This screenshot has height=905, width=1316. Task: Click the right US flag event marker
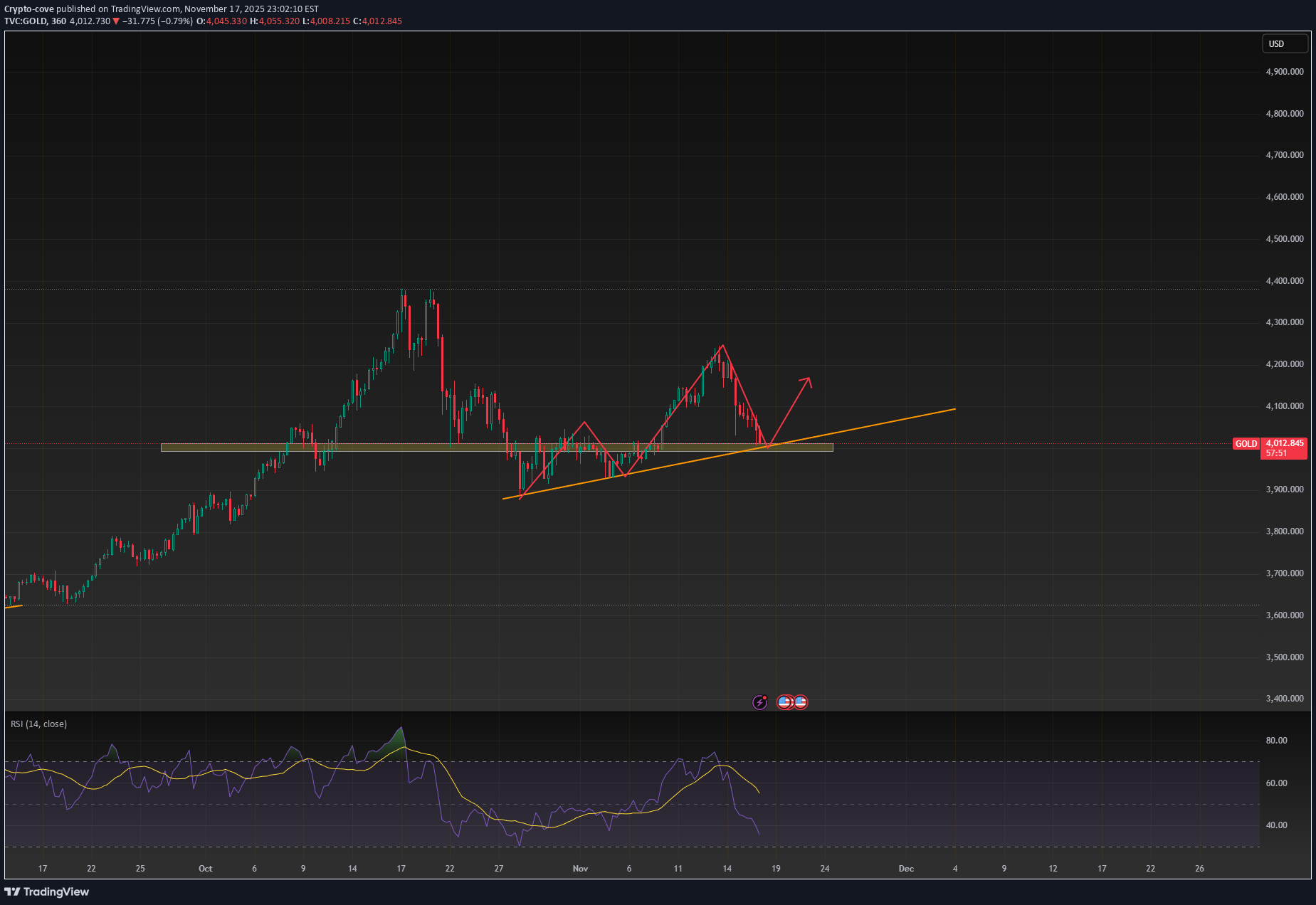[x=801, y=702]
